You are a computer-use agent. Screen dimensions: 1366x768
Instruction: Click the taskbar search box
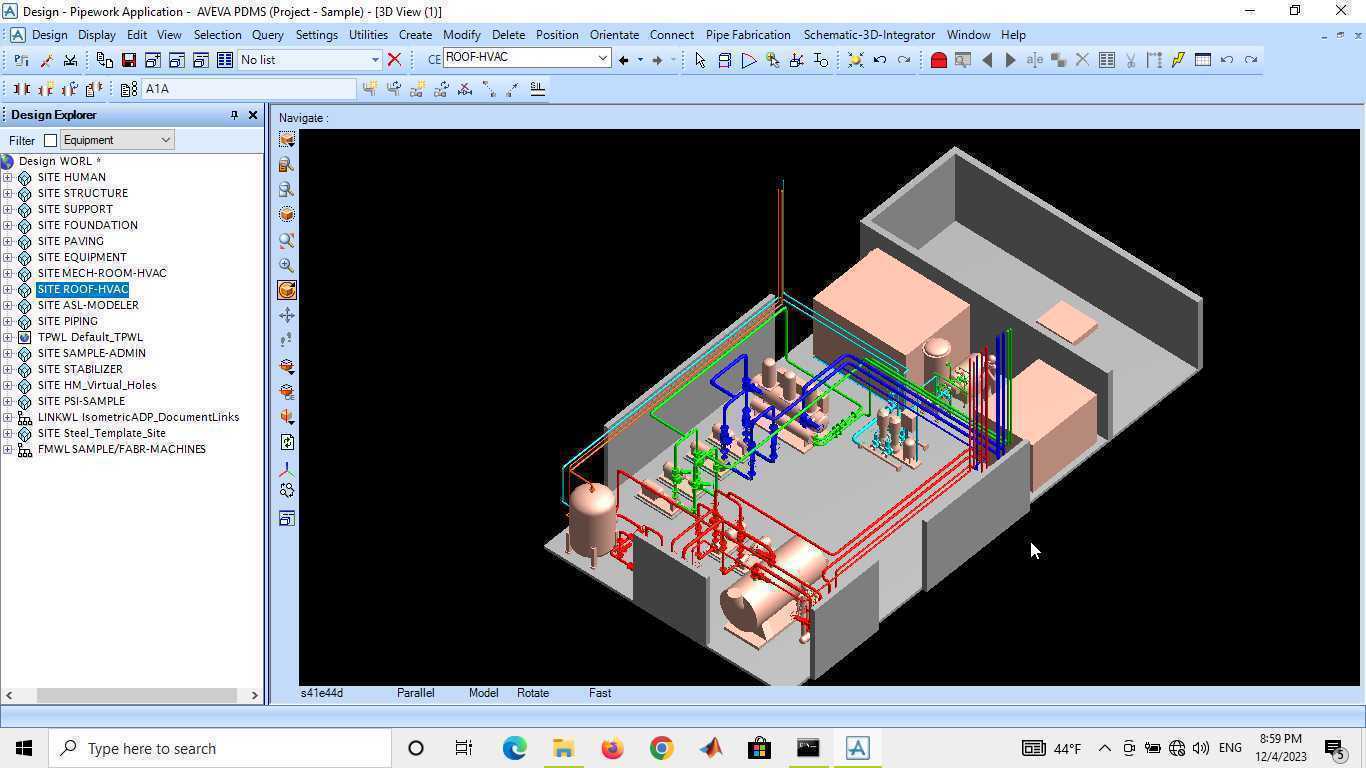point(220,748)
